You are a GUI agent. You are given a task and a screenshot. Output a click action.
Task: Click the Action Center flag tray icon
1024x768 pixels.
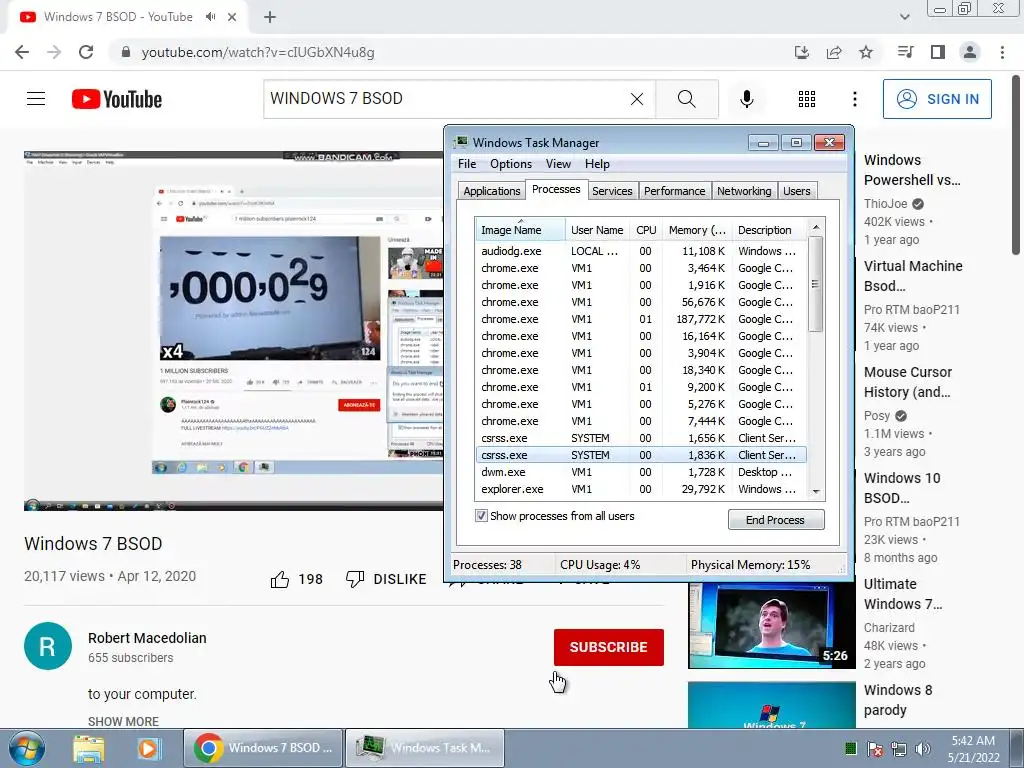[x=875, y=749]
